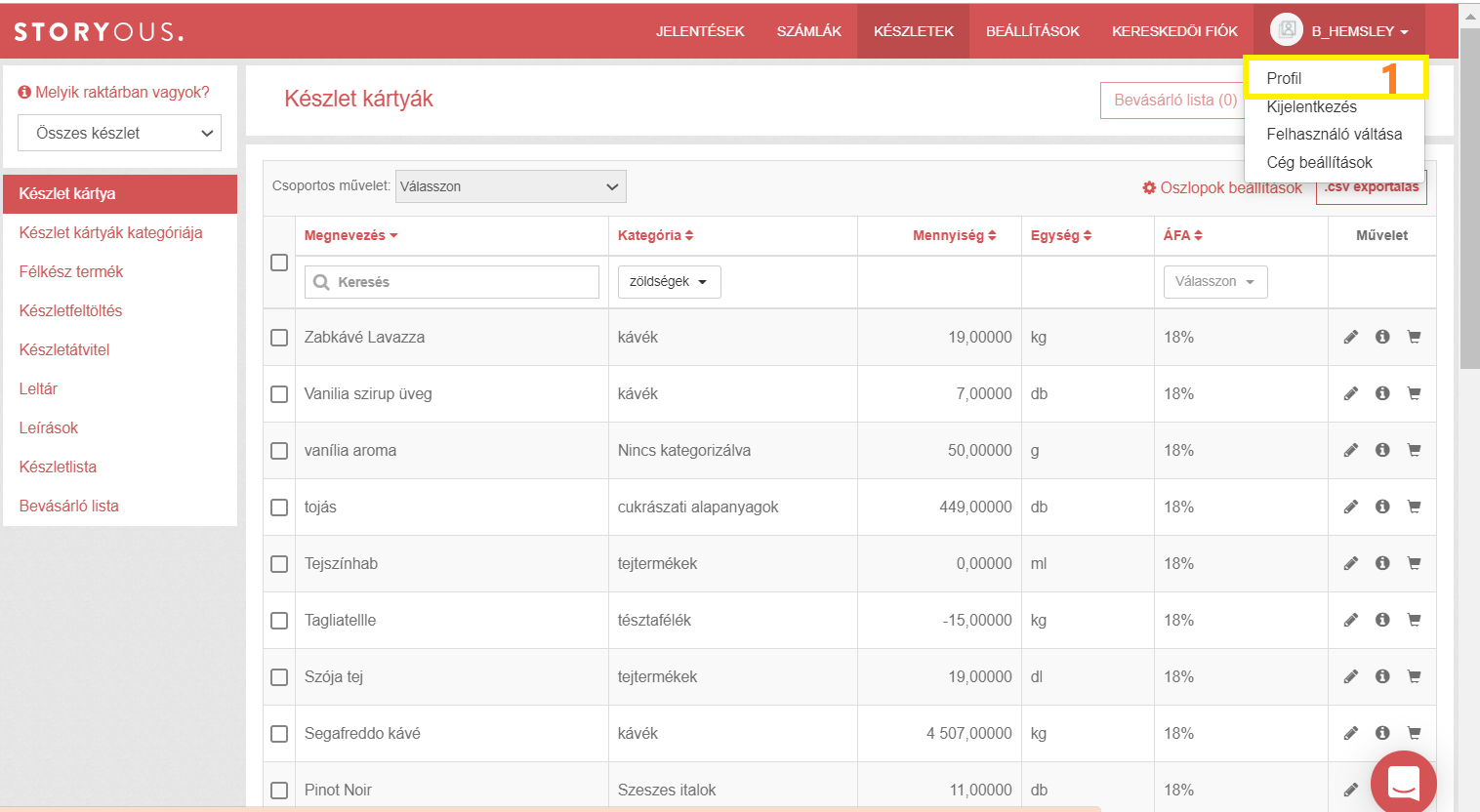Edit Szója tej with pencil icon

[1351, 676]
